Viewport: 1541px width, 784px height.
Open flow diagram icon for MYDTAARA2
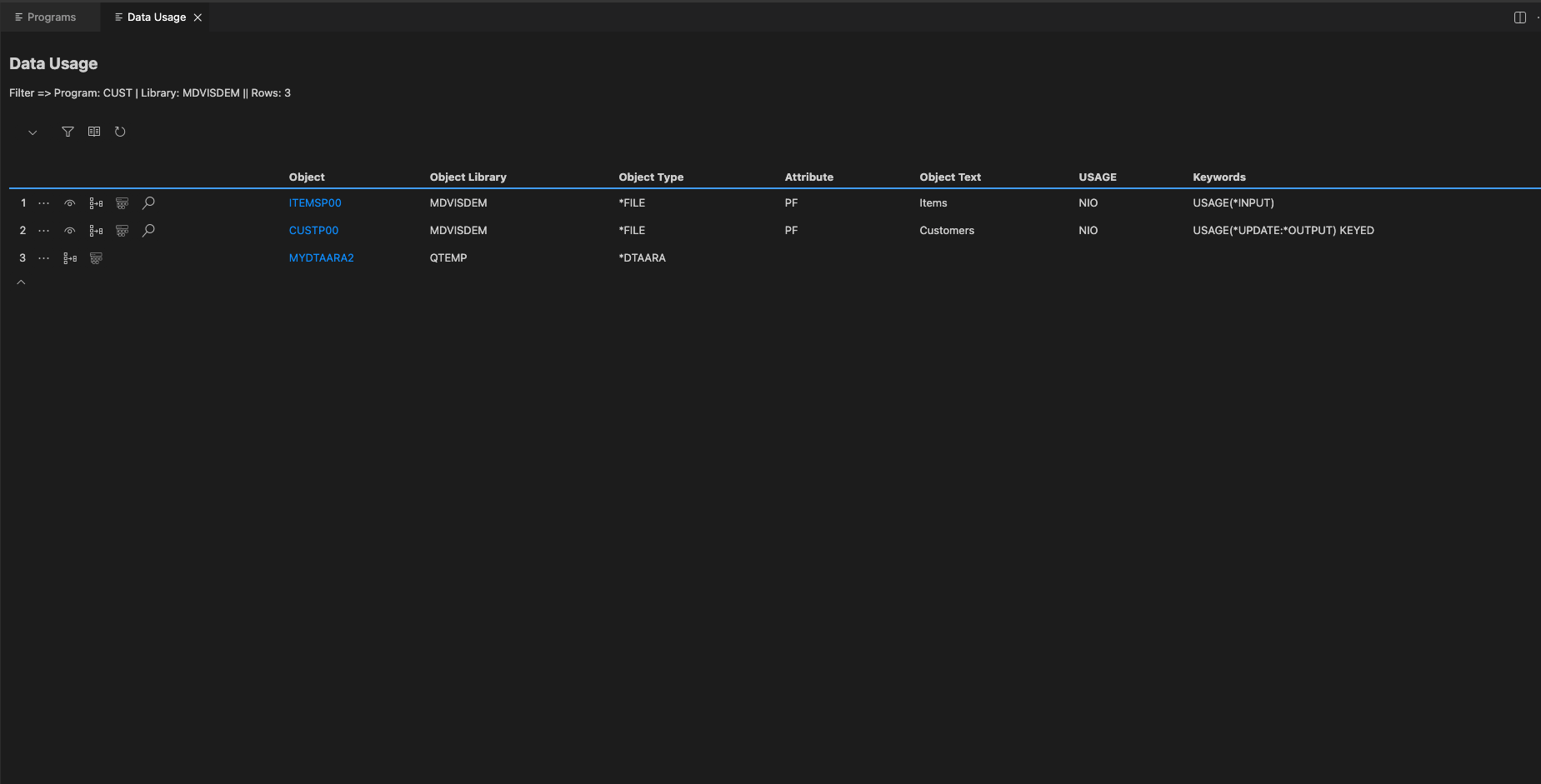(70, 258)
